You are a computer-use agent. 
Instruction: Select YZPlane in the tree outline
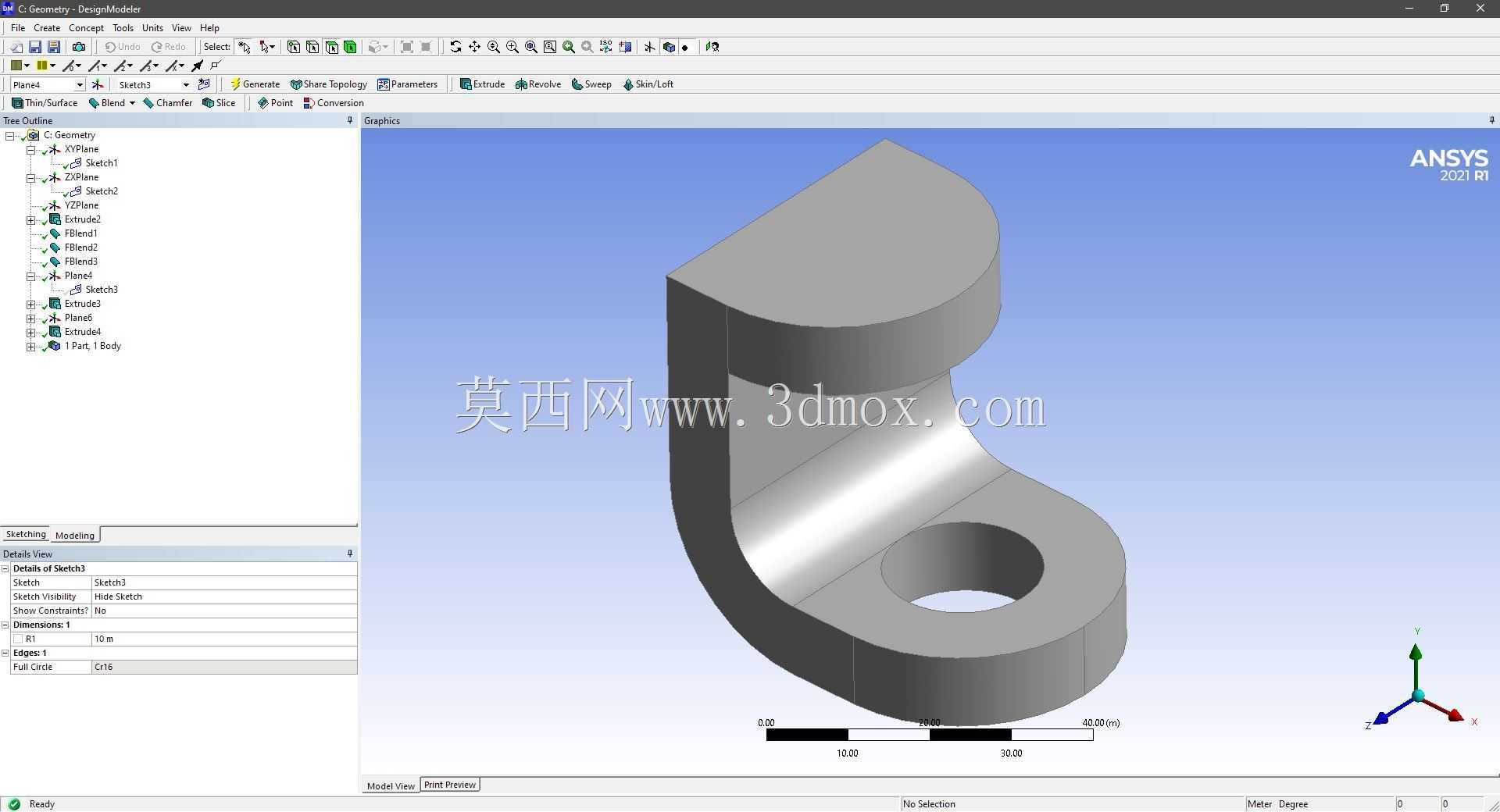click(x=81, y=205)
